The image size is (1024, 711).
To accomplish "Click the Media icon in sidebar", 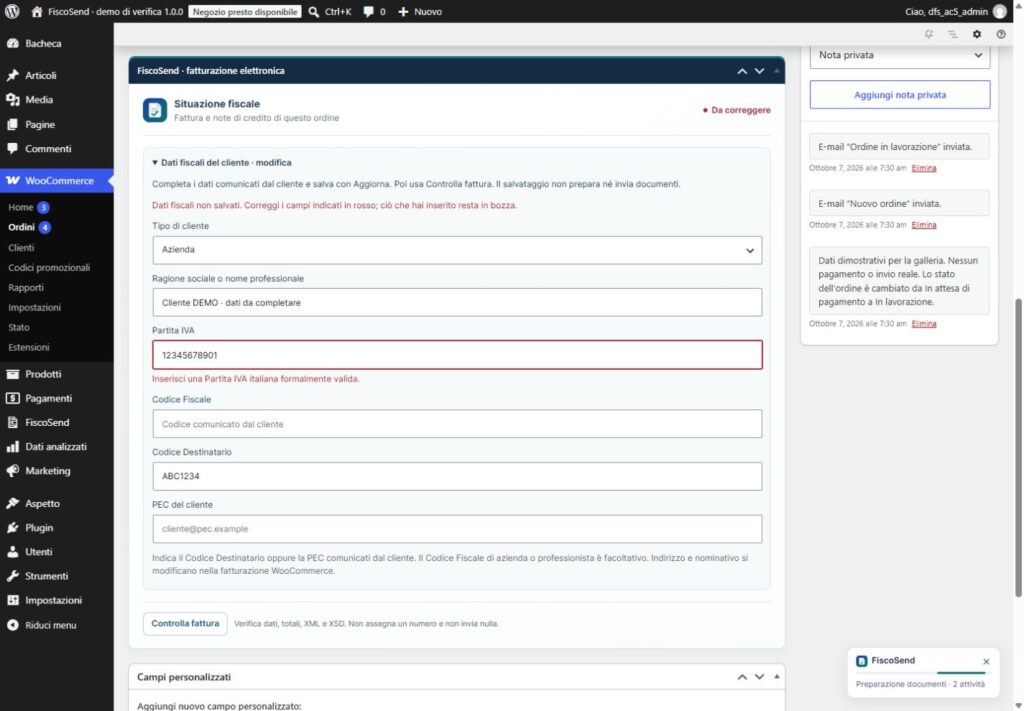I will [12, 100].
